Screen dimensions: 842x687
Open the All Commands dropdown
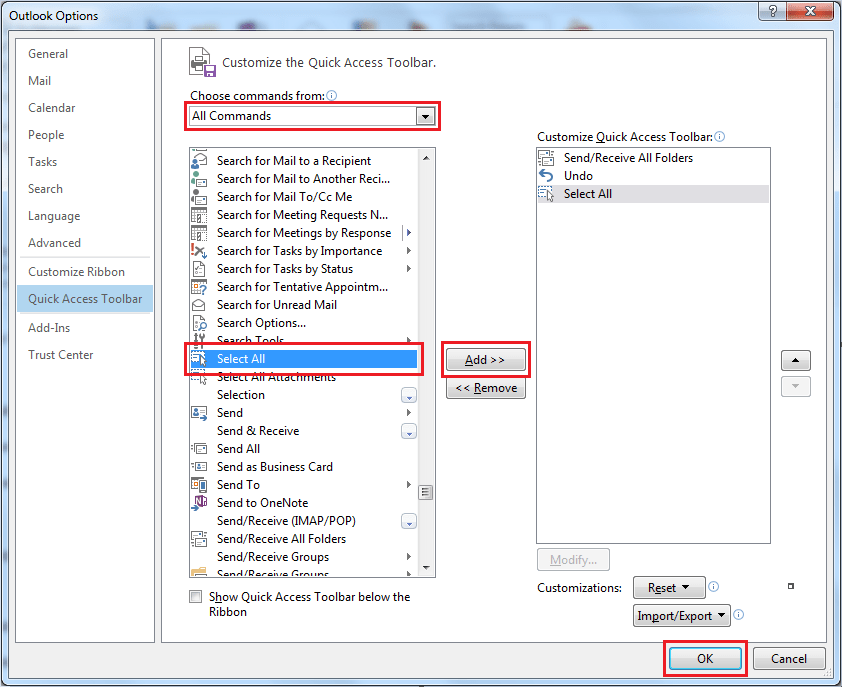click(425, 115)
